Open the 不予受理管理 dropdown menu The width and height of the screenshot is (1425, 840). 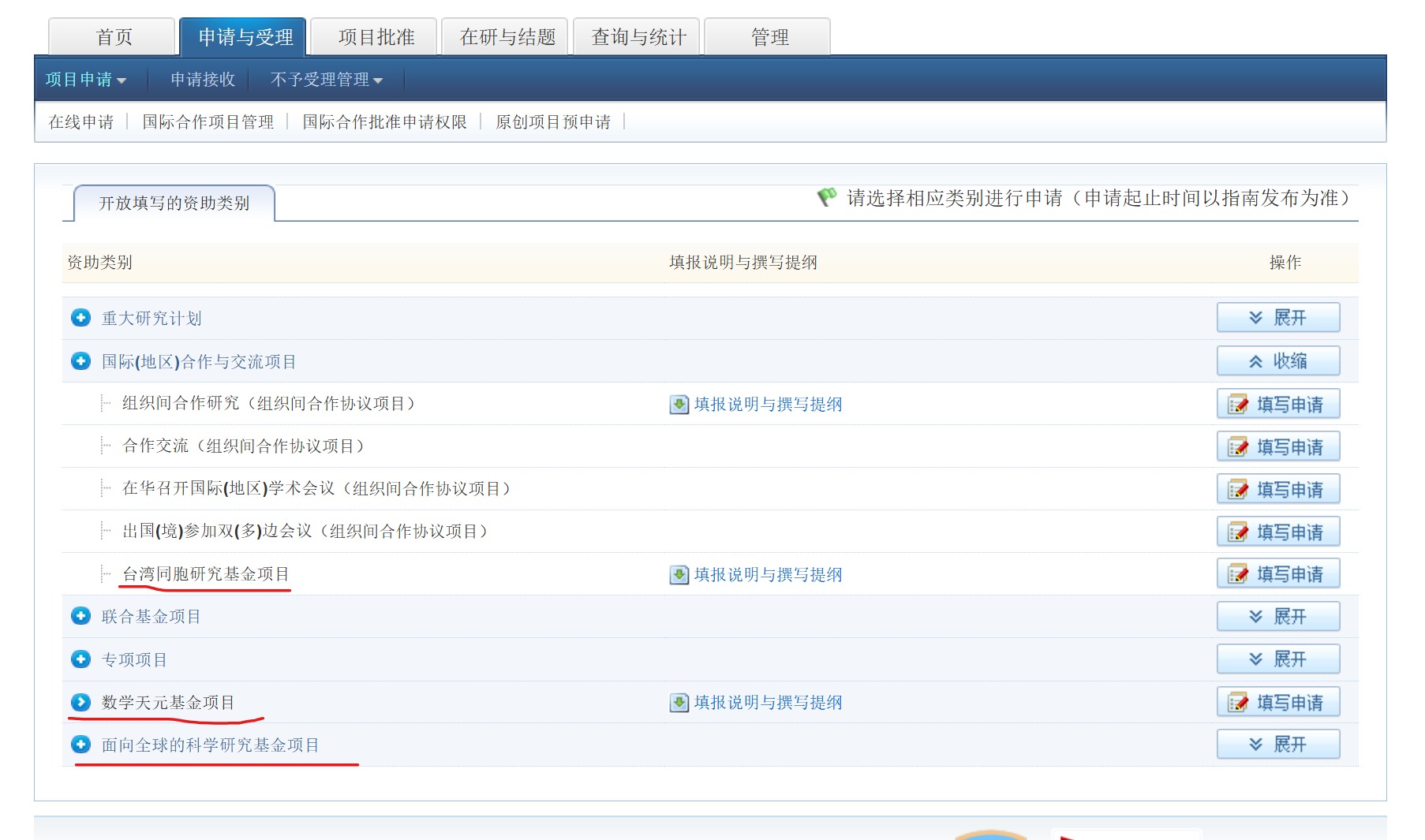326,80
